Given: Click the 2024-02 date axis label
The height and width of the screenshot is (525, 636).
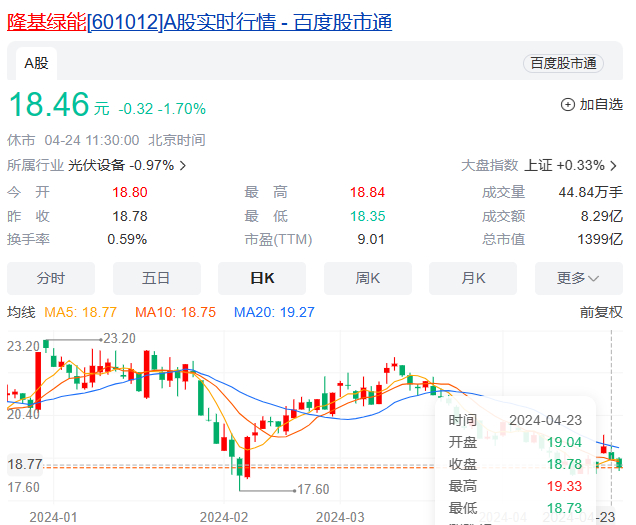Looking at the screenshot, I should (224, 517).
